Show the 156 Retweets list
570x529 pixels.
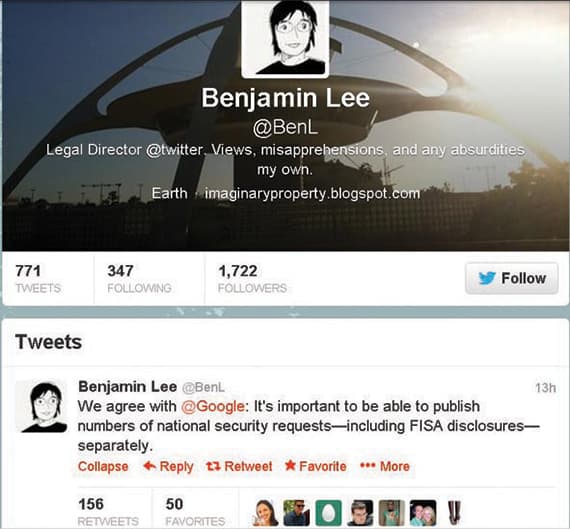click(108, 512)
